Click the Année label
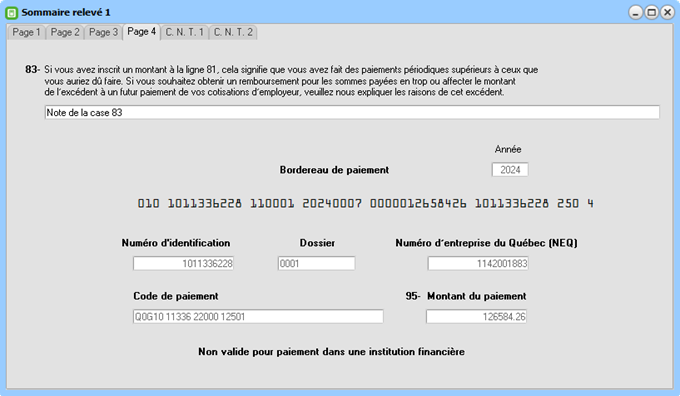Screen dimensions: 680x396 click(x=508, y=149)
